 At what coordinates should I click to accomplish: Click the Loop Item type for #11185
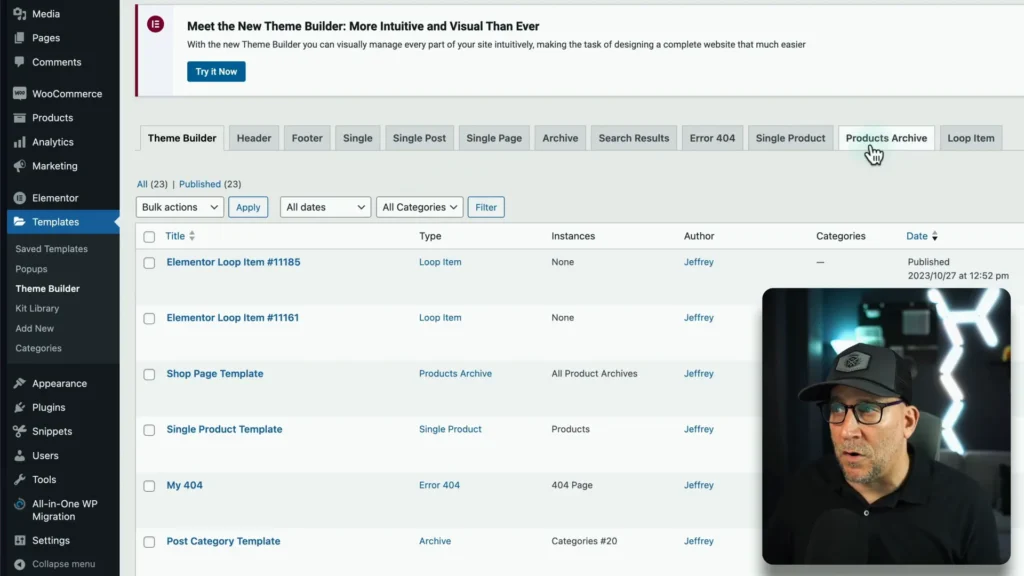(440, 262)
